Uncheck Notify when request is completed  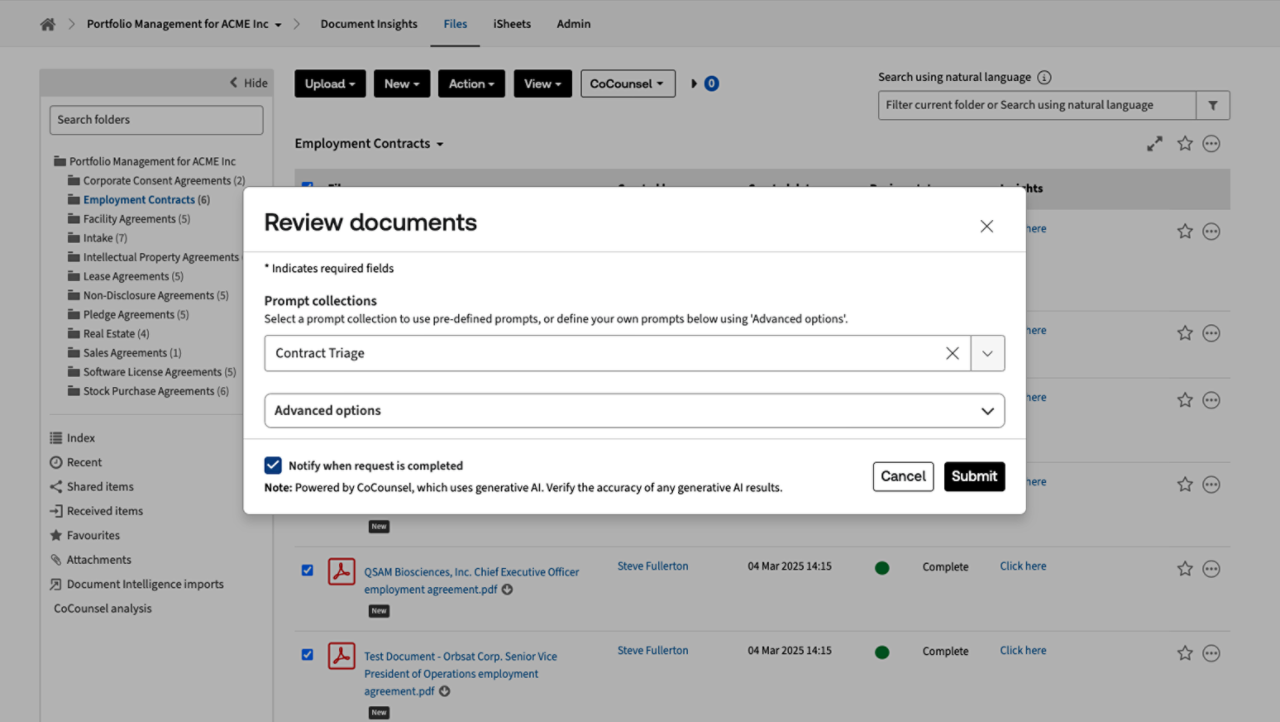tap(273, 465)
